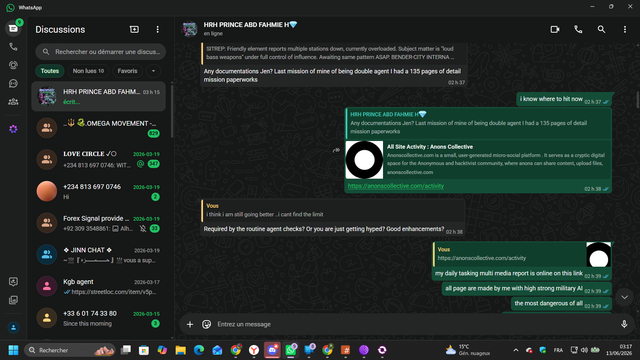Search within the current conversation
Screen dimensions: 640x360
coord(601,29)
